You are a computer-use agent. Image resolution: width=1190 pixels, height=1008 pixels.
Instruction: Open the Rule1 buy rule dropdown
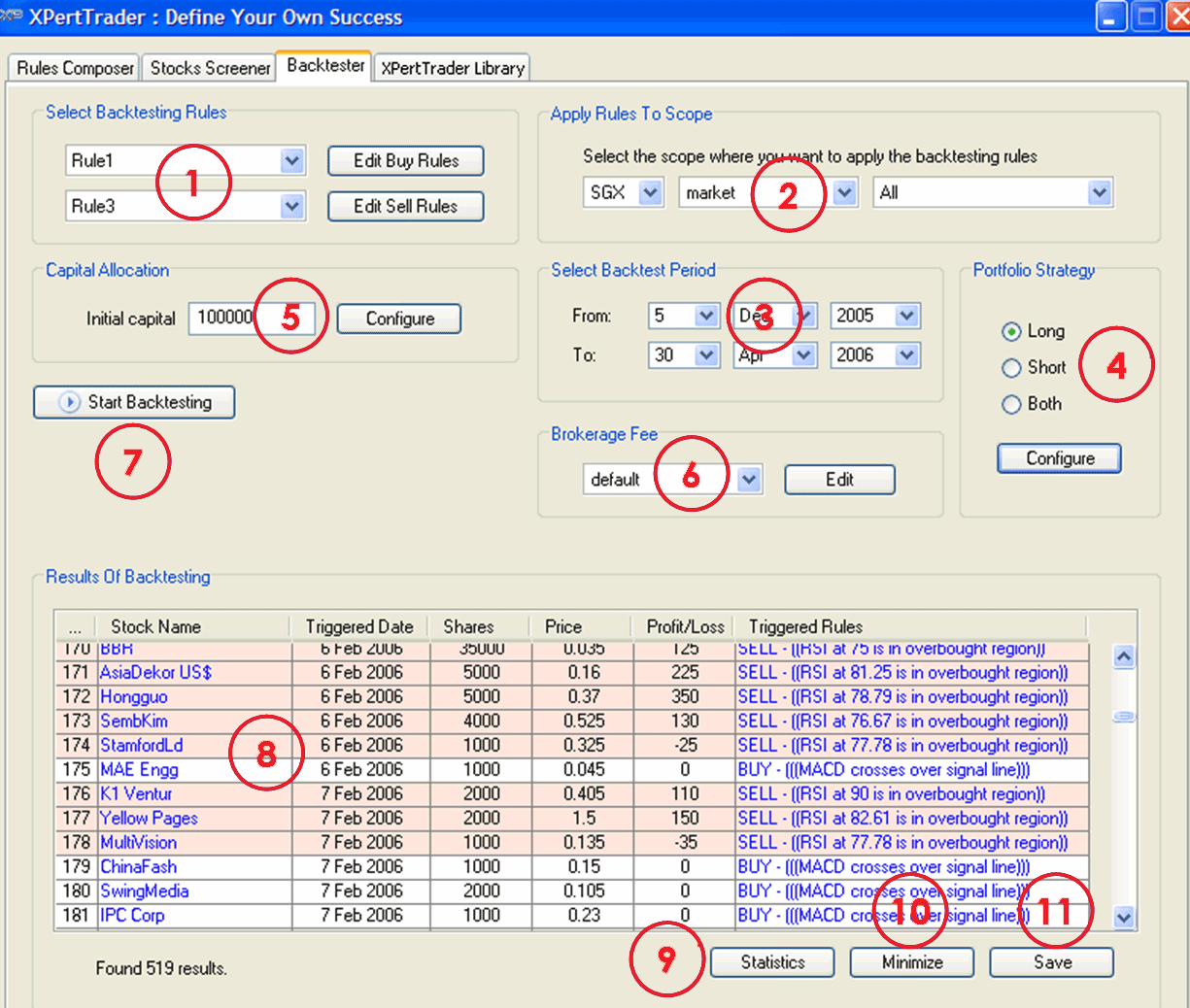click(x=291, y=161)
